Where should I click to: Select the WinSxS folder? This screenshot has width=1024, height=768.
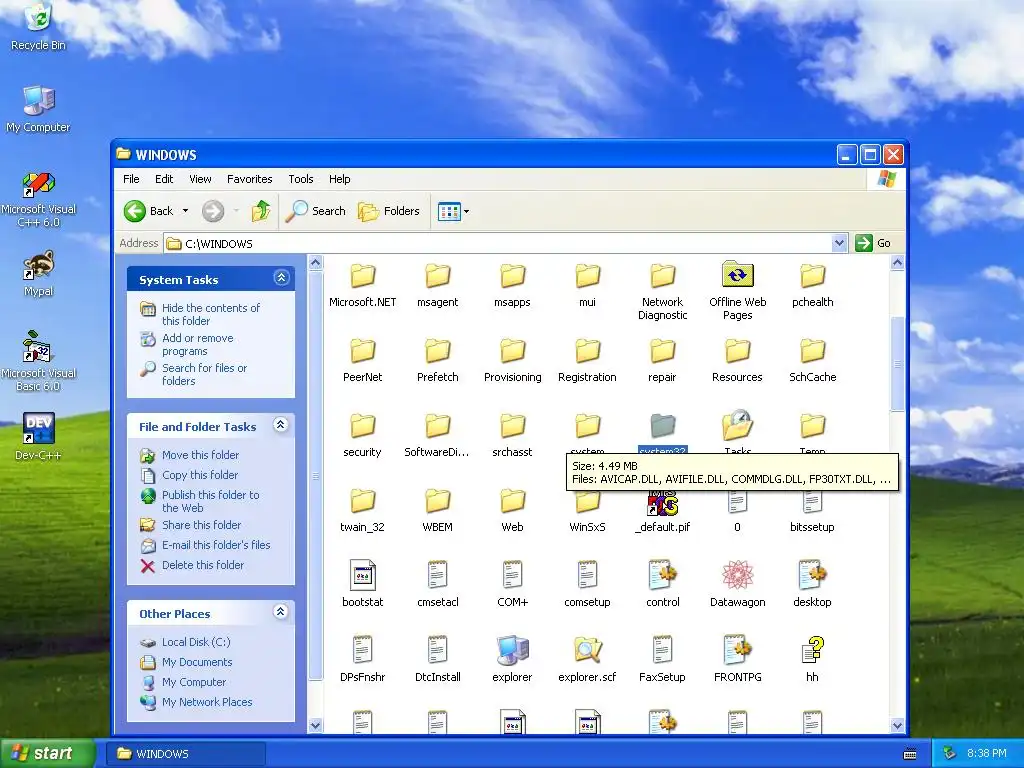pyautogui.click(x=587, y=513)
